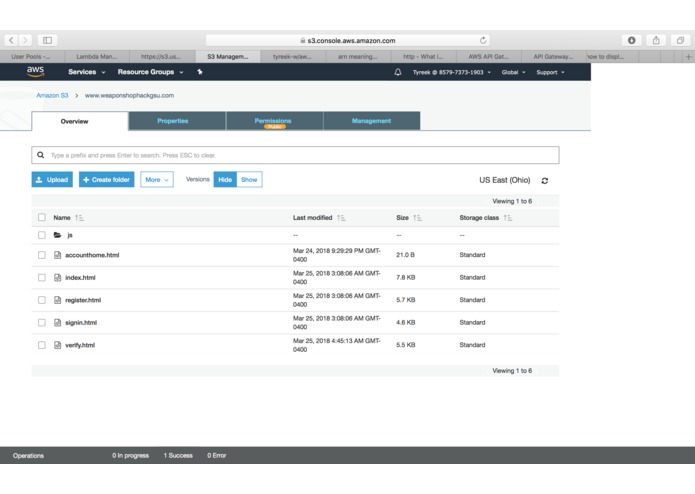Switch to the Management tab

(371, 121)
